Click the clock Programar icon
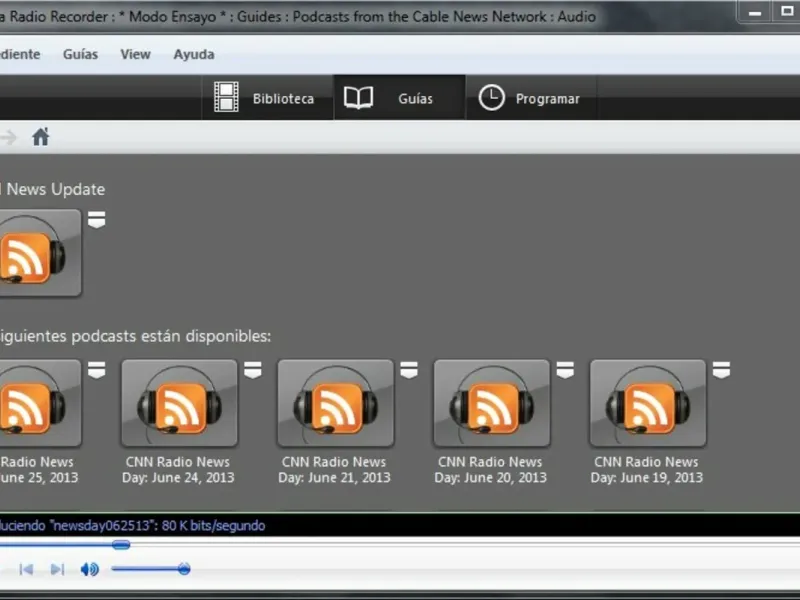The height and width of the screenshot is (600, 800). click(x=491, y=97)
